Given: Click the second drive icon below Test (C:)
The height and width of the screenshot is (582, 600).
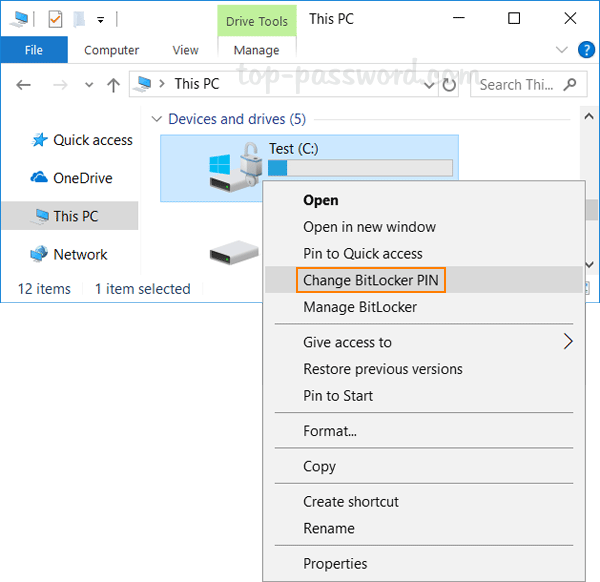Looking at the screenshot, I should tap(234, 254).
